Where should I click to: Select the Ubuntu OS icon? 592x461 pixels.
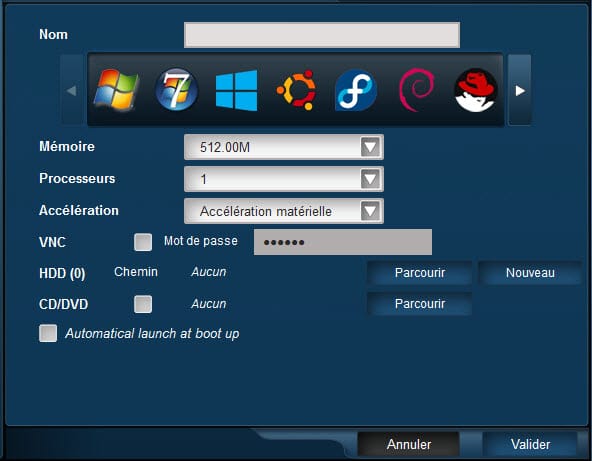(x=296, y=90)
